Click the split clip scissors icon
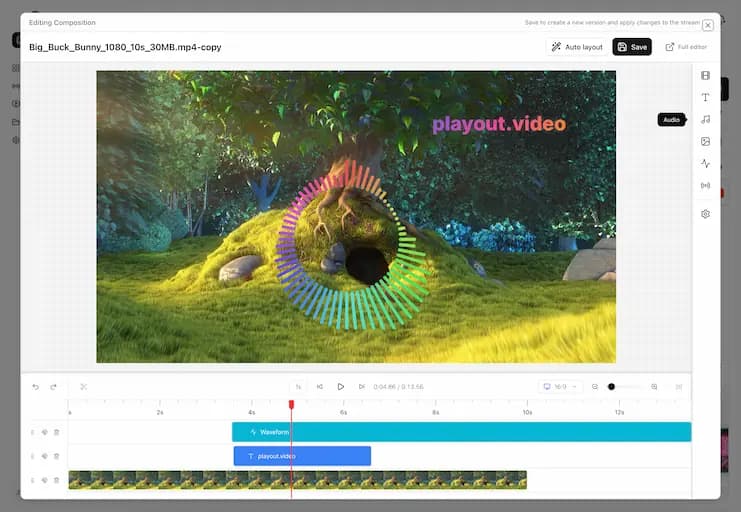 (x=84, y=387)
